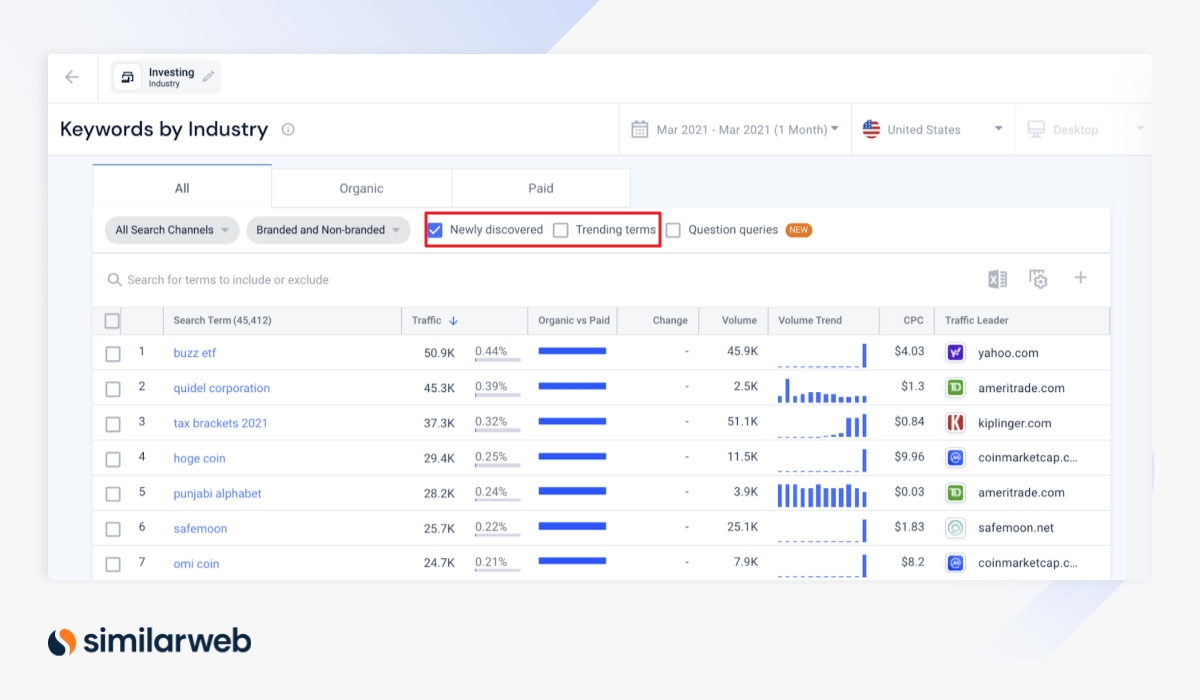Viewport: 1200px width, 700px height.
Task: Click the Organic vs Paid bar for safemoon
Action: pyautogui.click(x=572, y=527)
